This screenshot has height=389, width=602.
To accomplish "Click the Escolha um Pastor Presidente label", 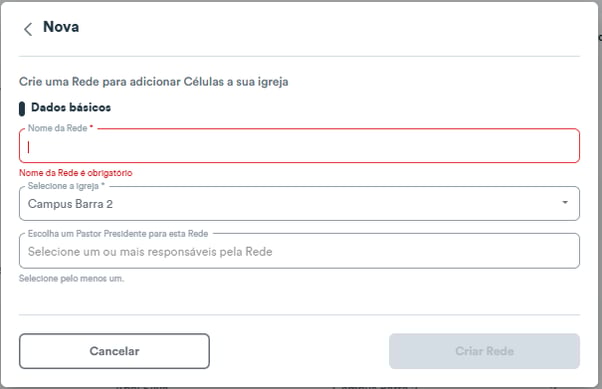I will pyautogui.click(x=118, y=233).
